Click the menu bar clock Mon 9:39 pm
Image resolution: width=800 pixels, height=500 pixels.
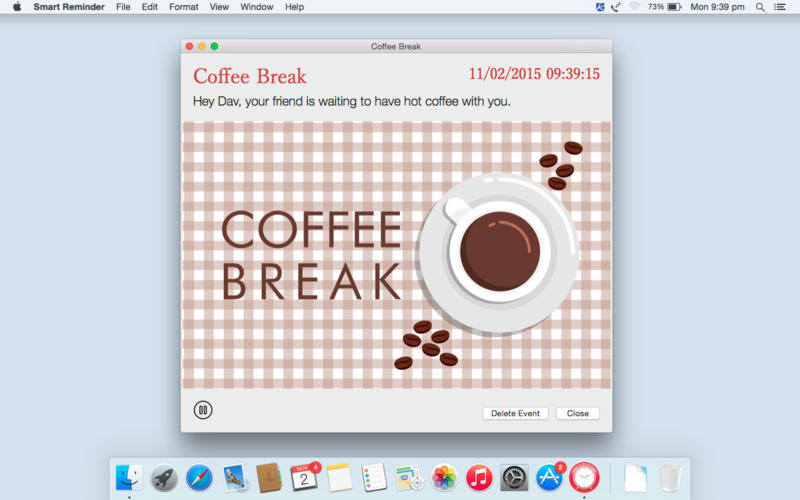point(717,7)
